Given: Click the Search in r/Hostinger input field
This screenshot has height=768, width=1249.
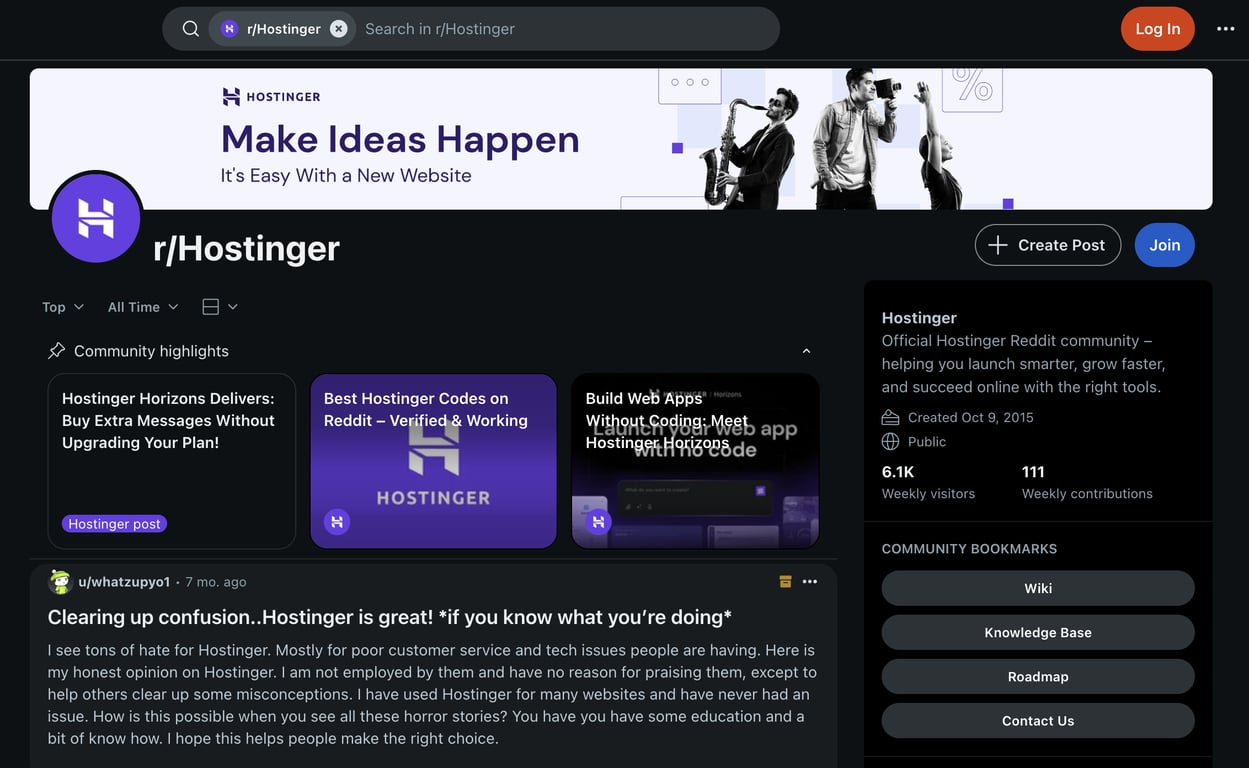Looking at the screenshot, I should pyautogui.click(x=500, y=28).
